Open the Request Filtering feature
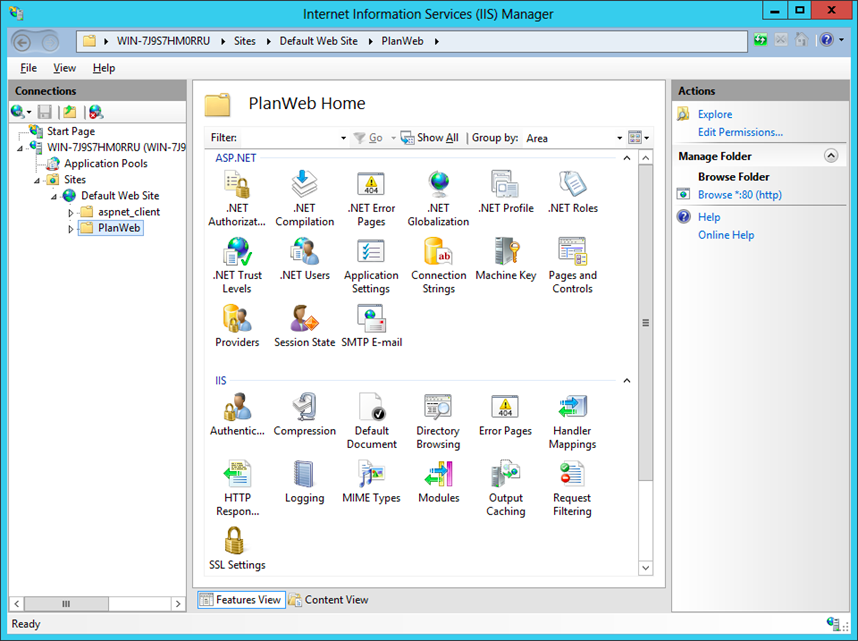The width and height of the screenshot is (858, 641). coord(573,488)
